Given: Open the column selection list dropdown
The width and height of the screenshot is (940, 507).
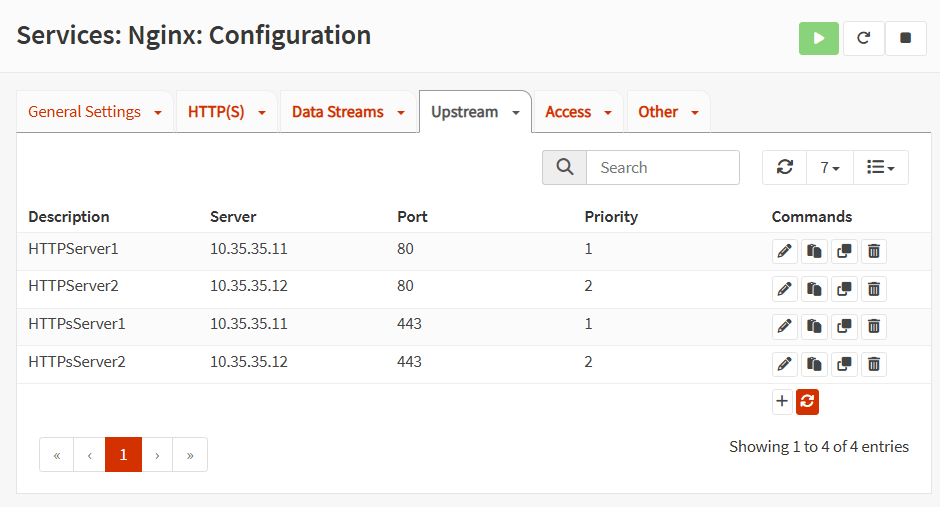Looking at the screenshot, I should 881,167.
